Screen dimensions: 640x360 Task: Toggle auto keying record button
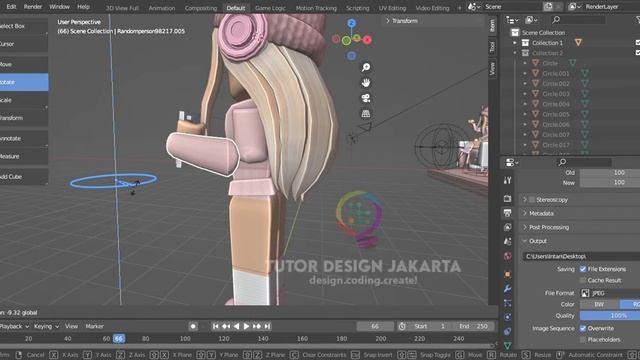coord(193,326)
